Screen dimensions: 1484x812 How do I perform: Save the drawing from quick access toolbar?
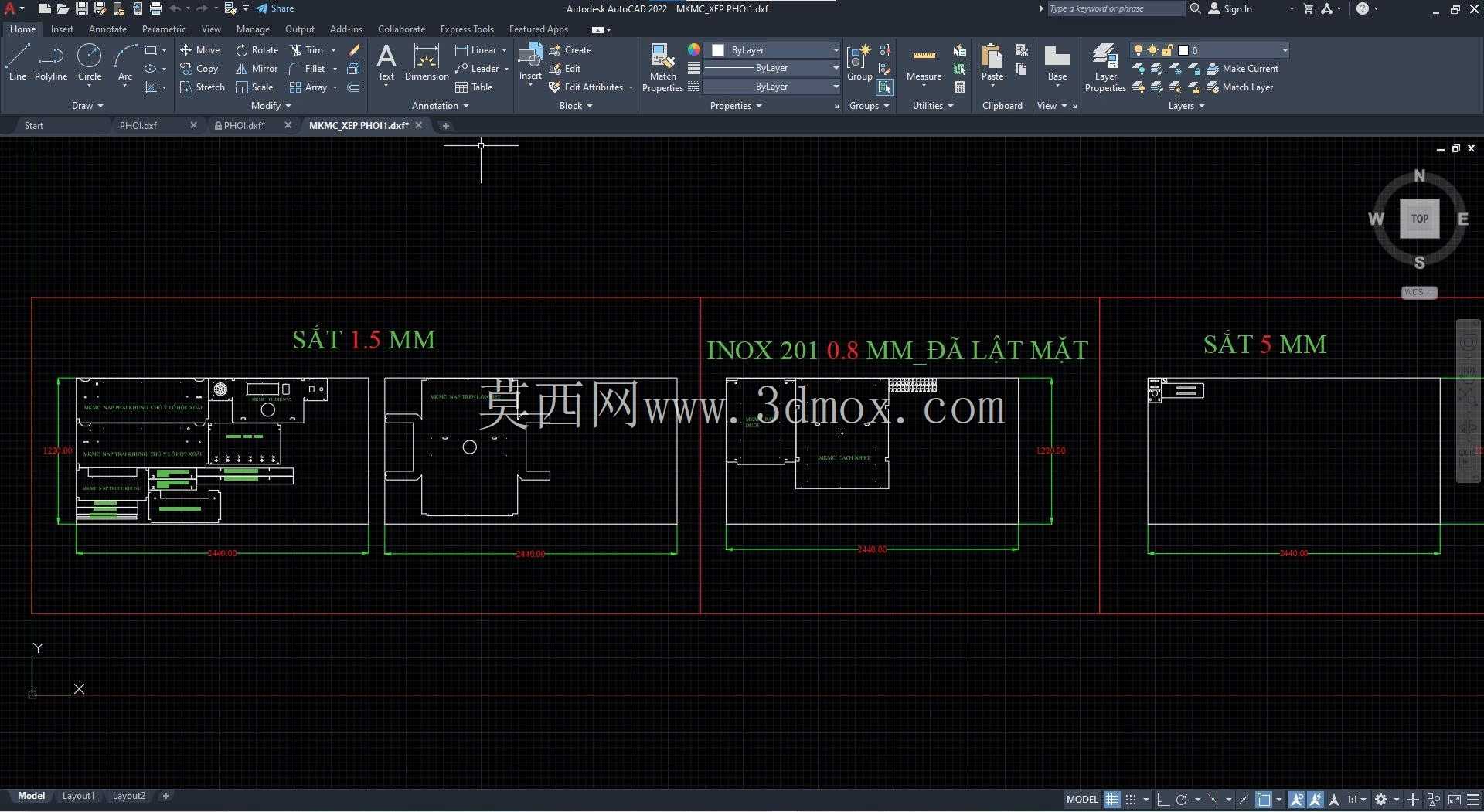(x=81, y=8)
